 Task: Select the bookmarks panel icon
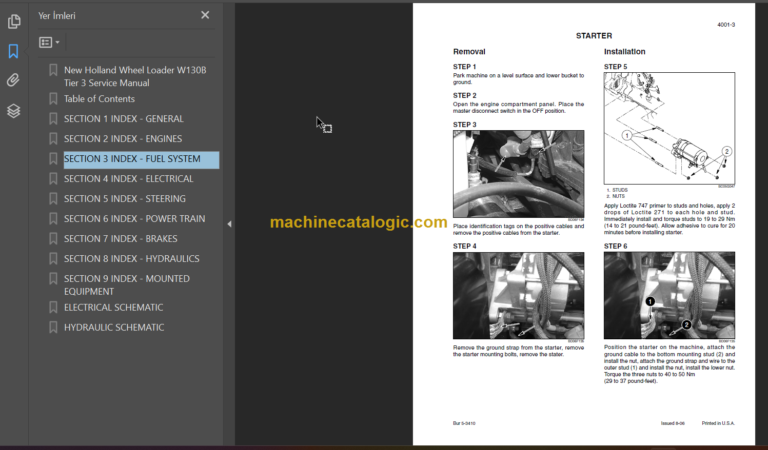[13, 51]
